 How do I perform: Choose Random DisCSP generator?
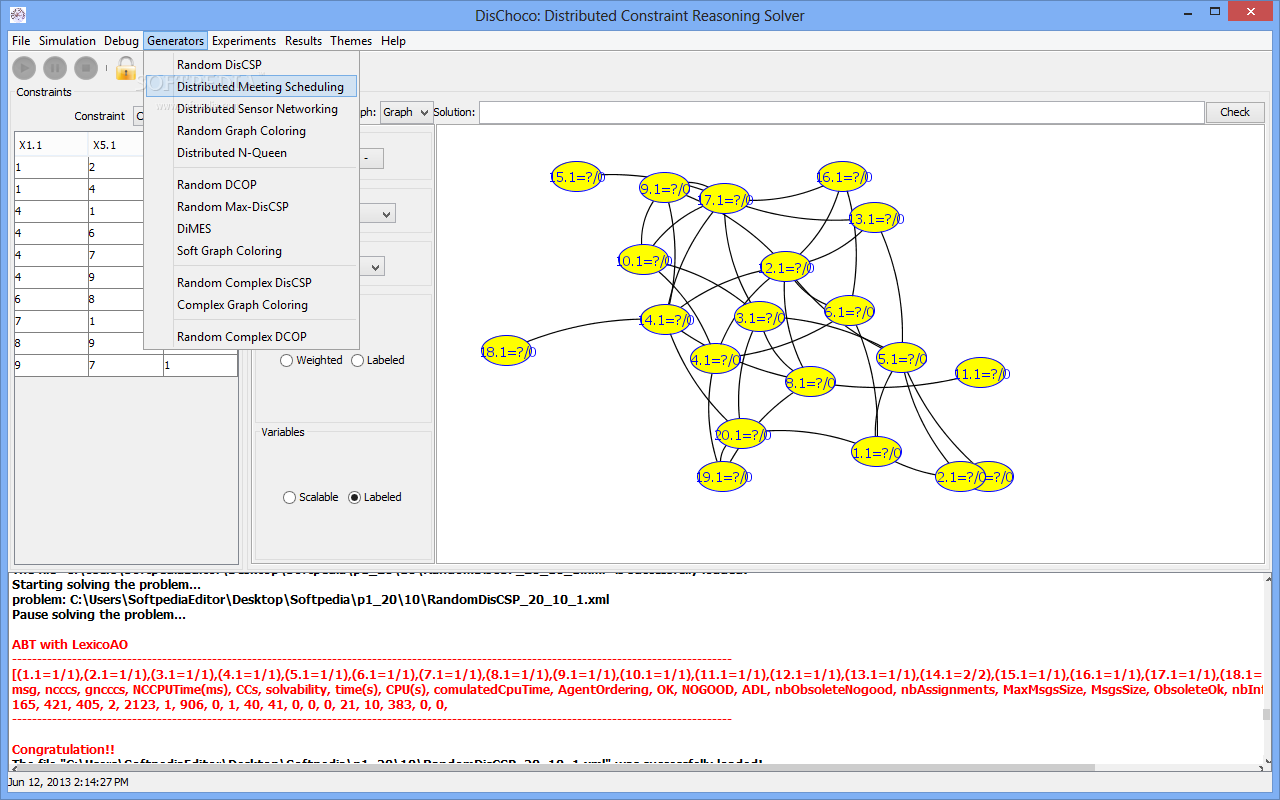click(x=251, y=65)
